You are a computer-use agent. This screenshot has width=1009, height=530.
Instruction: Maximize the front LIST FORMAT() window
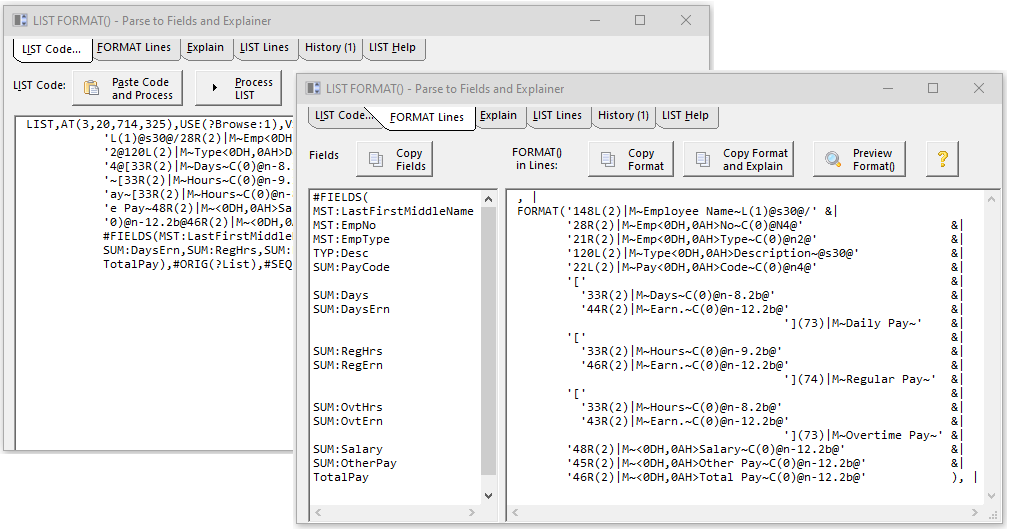(x=933, y=89)
